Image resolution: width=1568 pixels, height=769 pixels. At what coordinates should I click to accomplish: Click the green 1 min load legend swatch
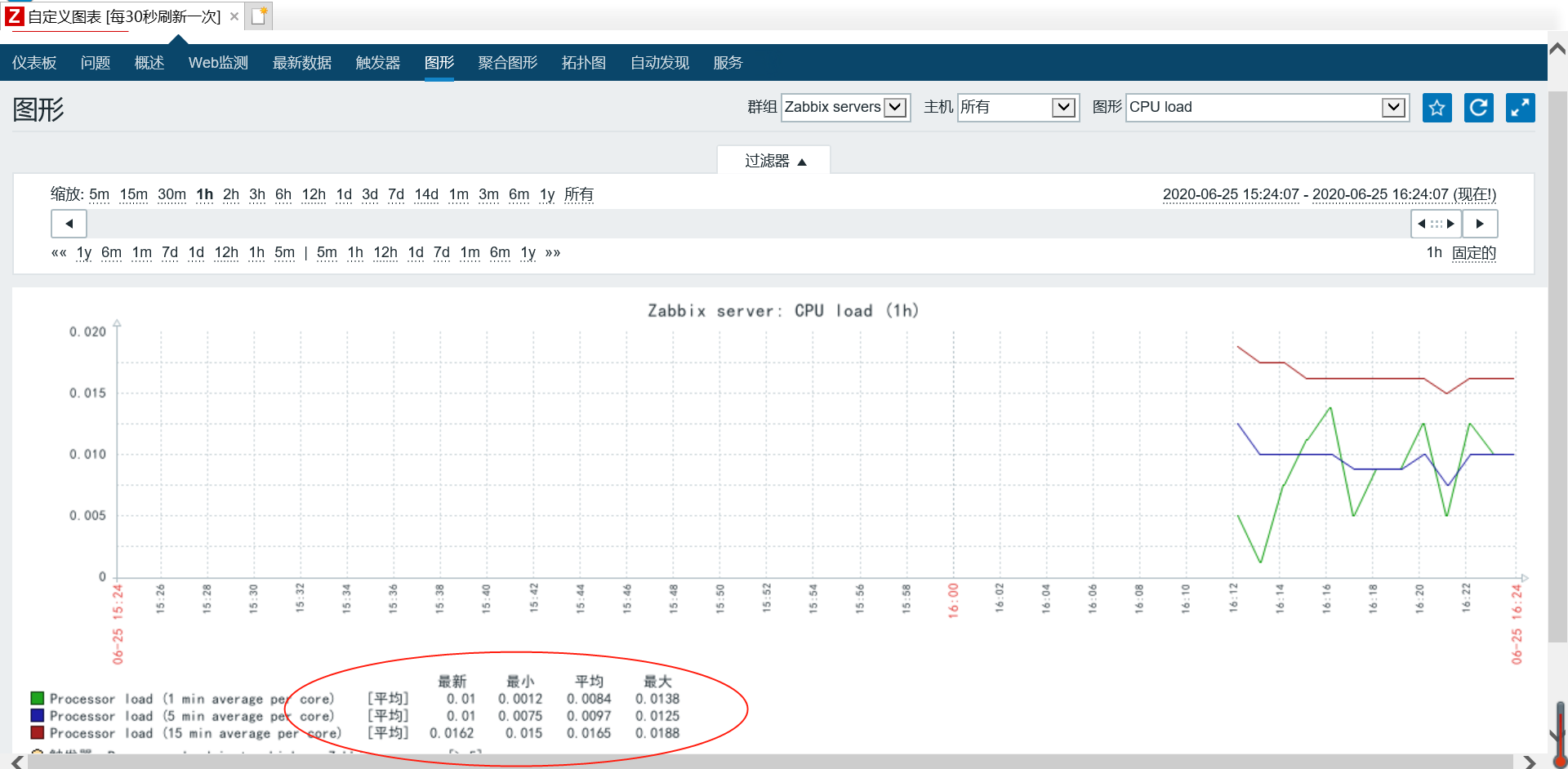(37, 698)
